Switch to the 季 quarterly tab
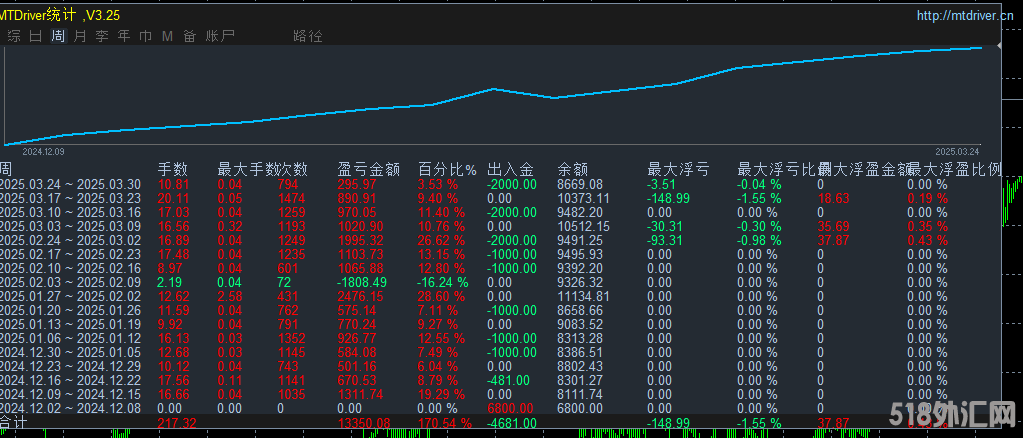Image resolution: width=1023 pixels, height=438 pixels. click(x=102, y=36)
